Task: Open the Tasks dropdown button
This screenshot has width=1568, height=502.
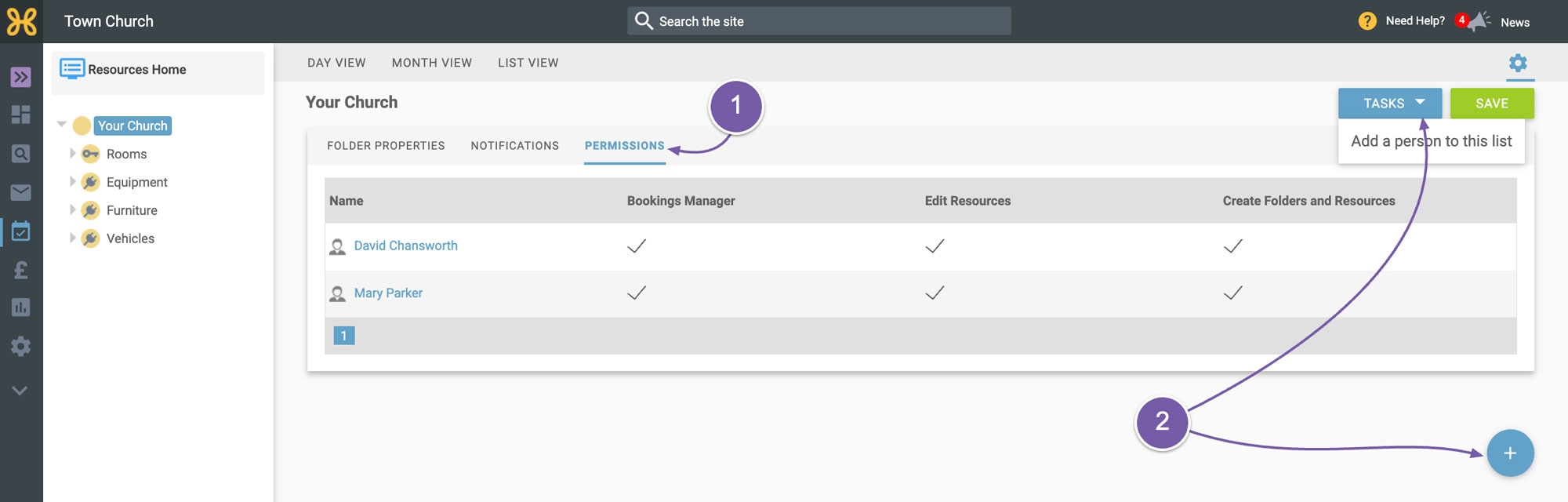Action: (1390, 104)
